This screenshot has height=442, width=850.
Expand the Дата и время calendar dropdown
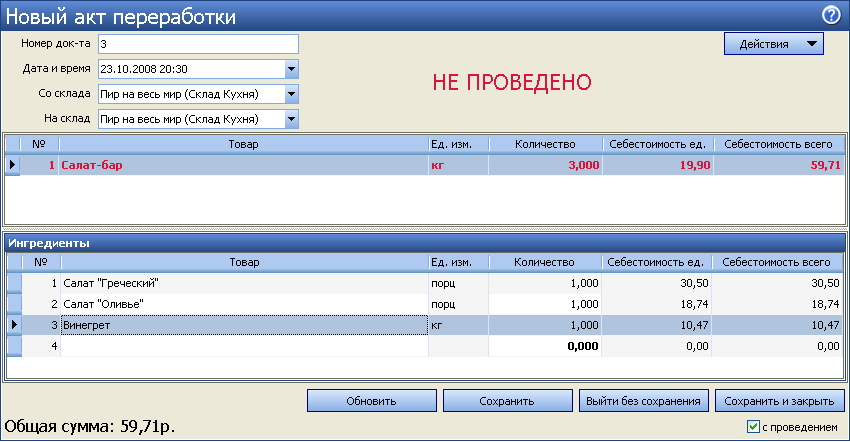[x=292, y=69]
